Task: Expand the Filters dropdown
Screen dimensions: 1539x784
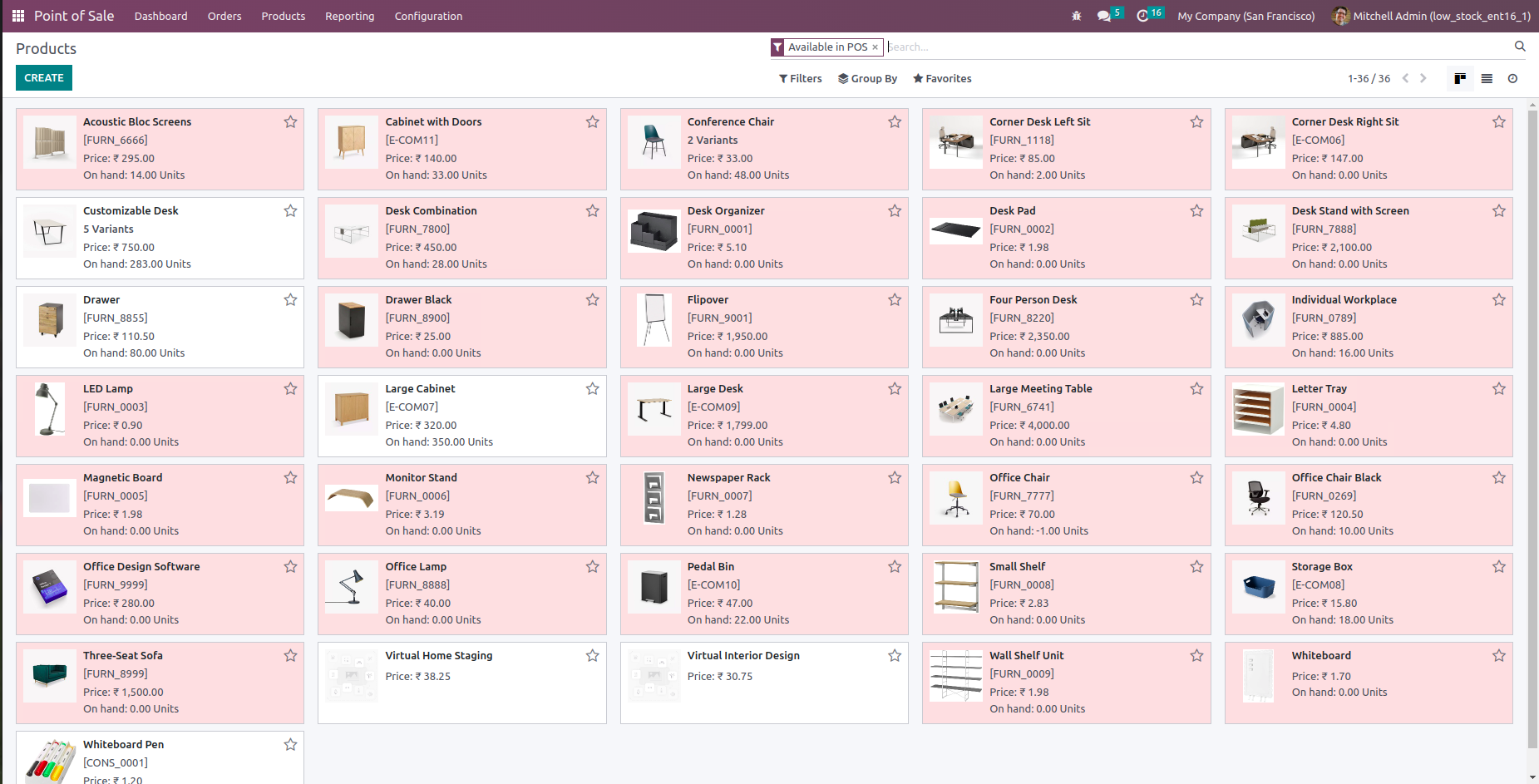Action: click(800, 78)
